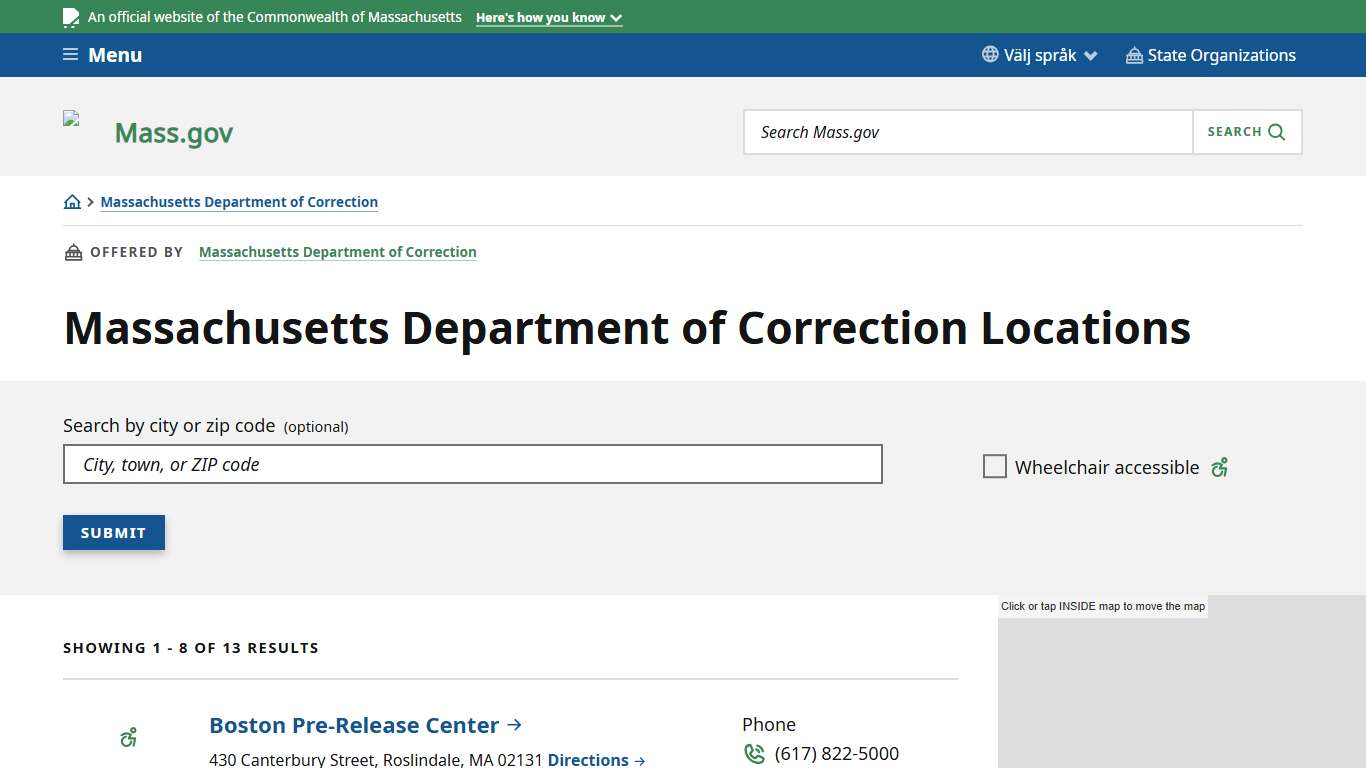Screen dimensions: 1366x768
Task: Click the wheelchair accessibility icon near Boston Pre-Release Center
Action: coord(128,736)
